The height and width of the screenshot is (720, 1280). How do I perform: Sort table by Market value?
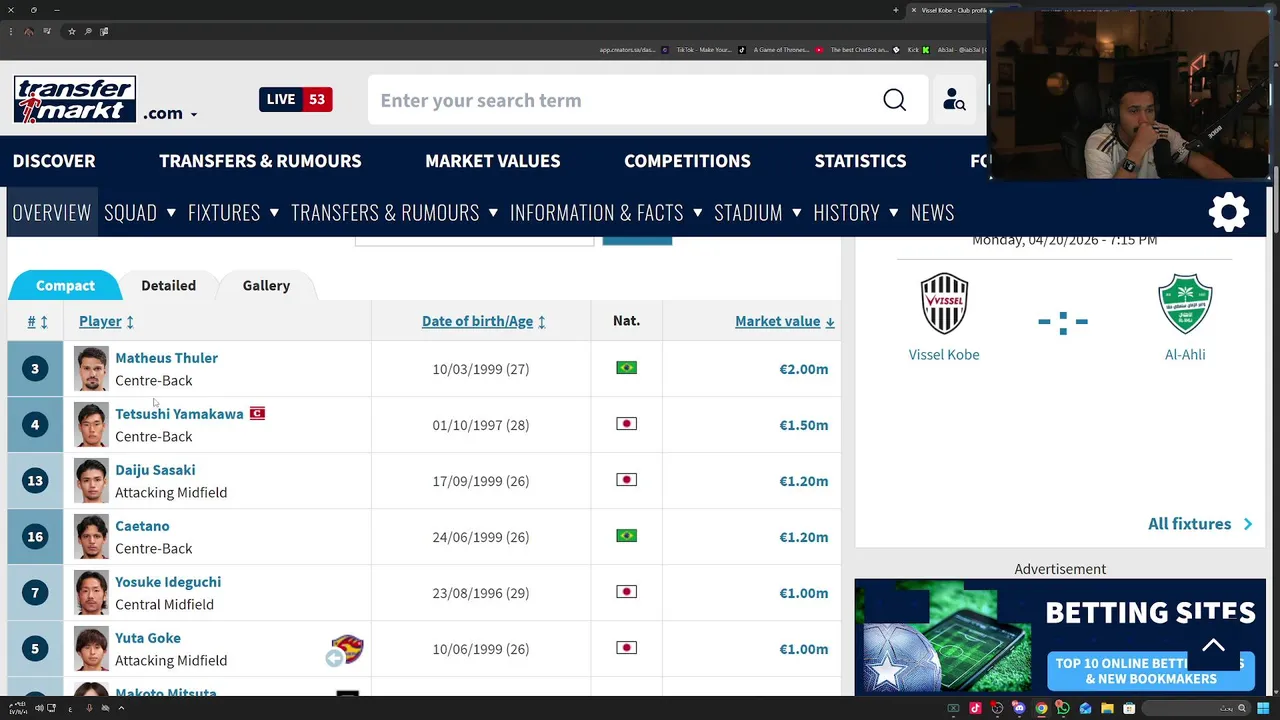(785, 321)
